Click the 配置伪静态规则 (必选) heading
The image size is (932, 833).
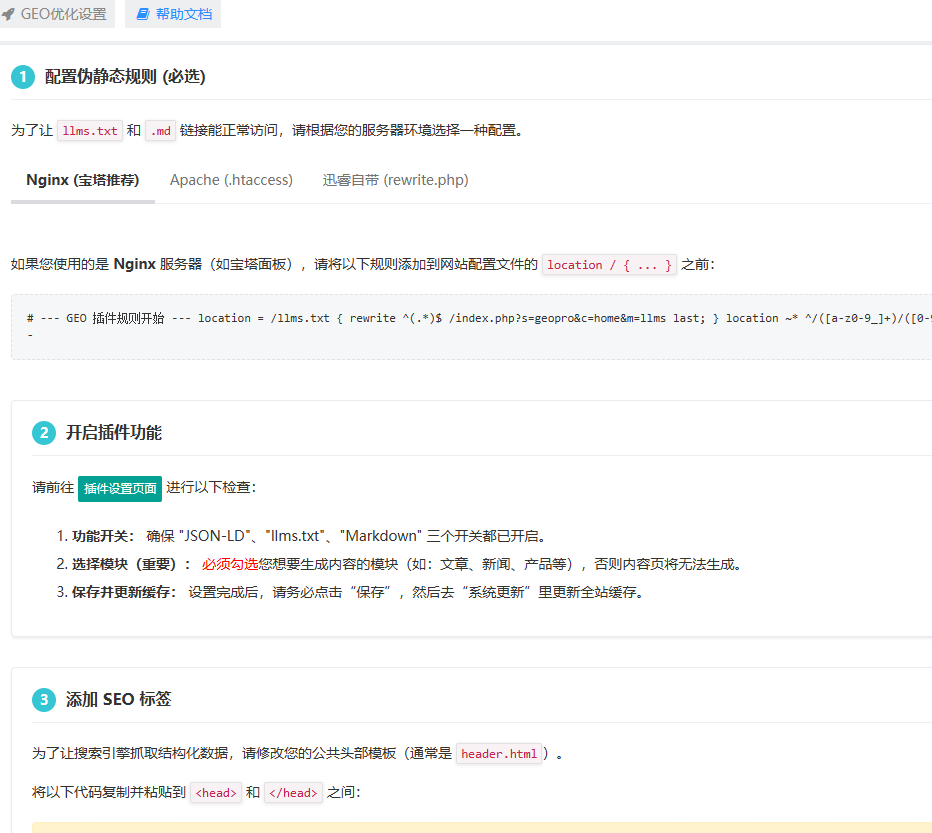tap(125, 77)
